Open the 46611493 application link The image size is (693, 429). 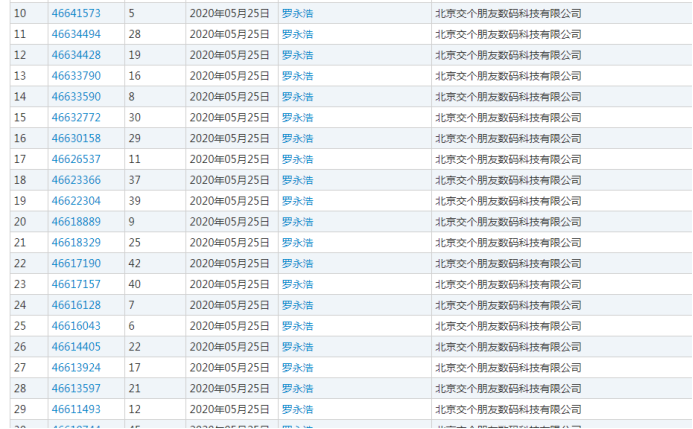click(76, 409)
